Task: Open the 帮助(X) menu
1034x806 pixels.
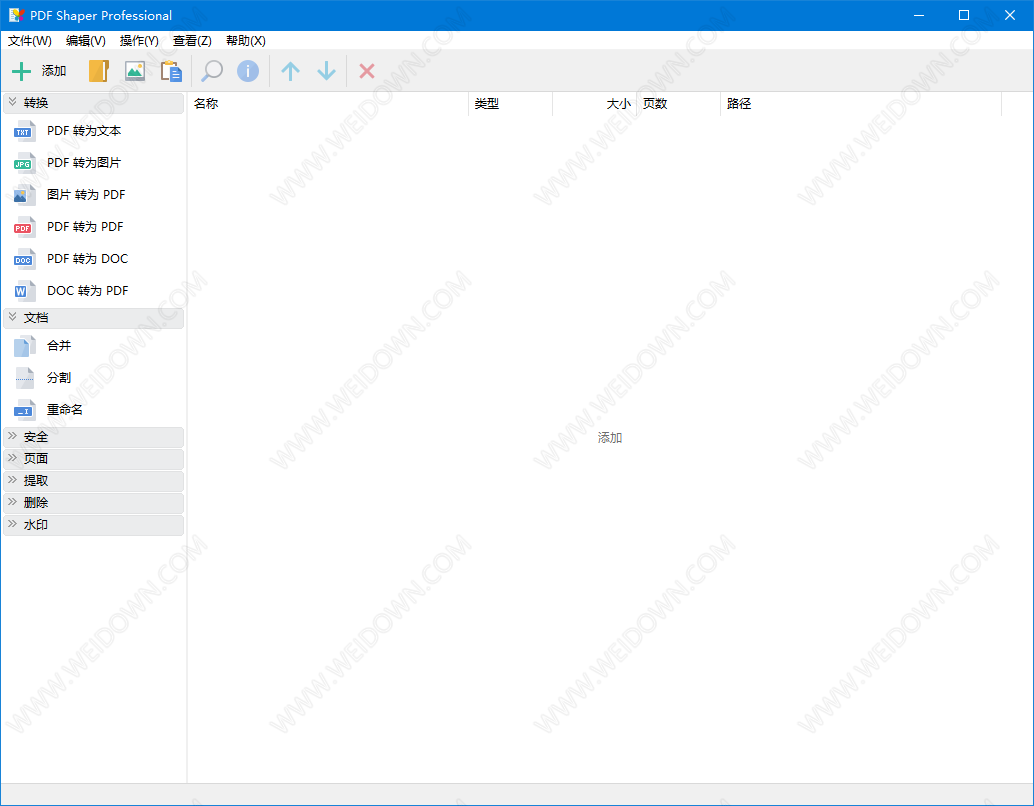Action: click(245, 41)
